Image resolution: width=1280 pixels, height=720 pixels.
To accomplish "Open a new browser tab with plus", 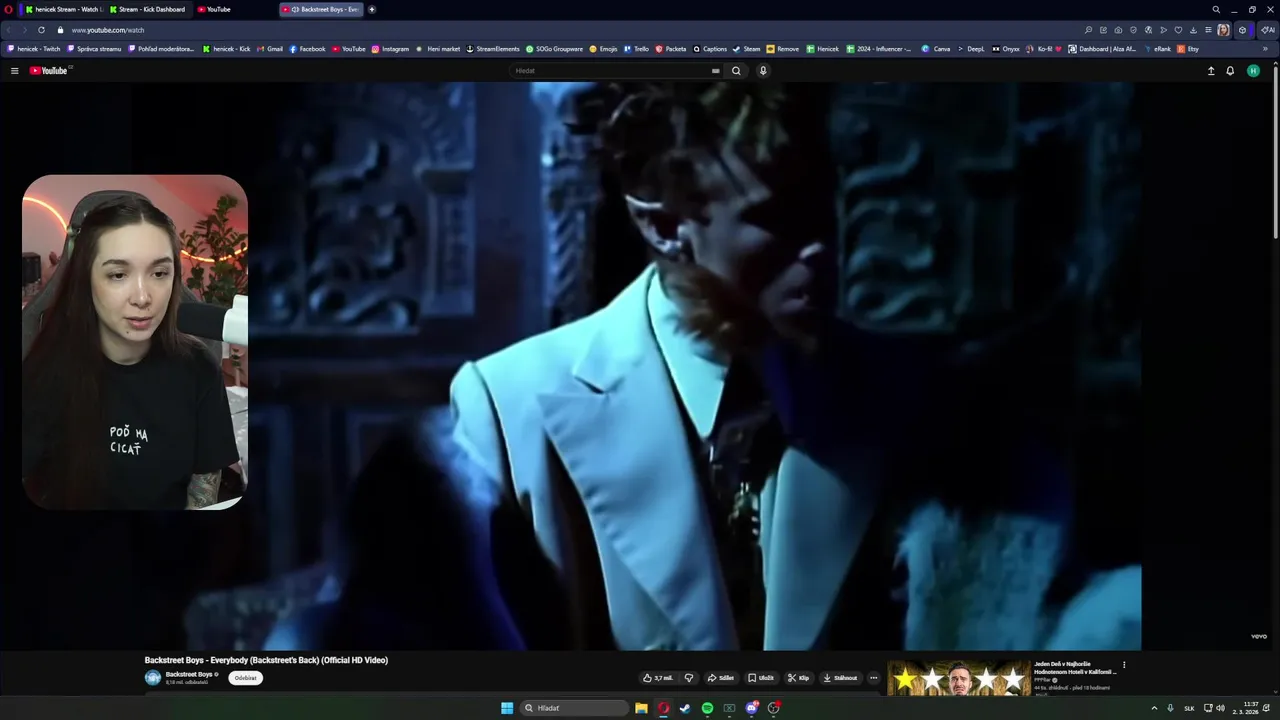I will point(372,9).
